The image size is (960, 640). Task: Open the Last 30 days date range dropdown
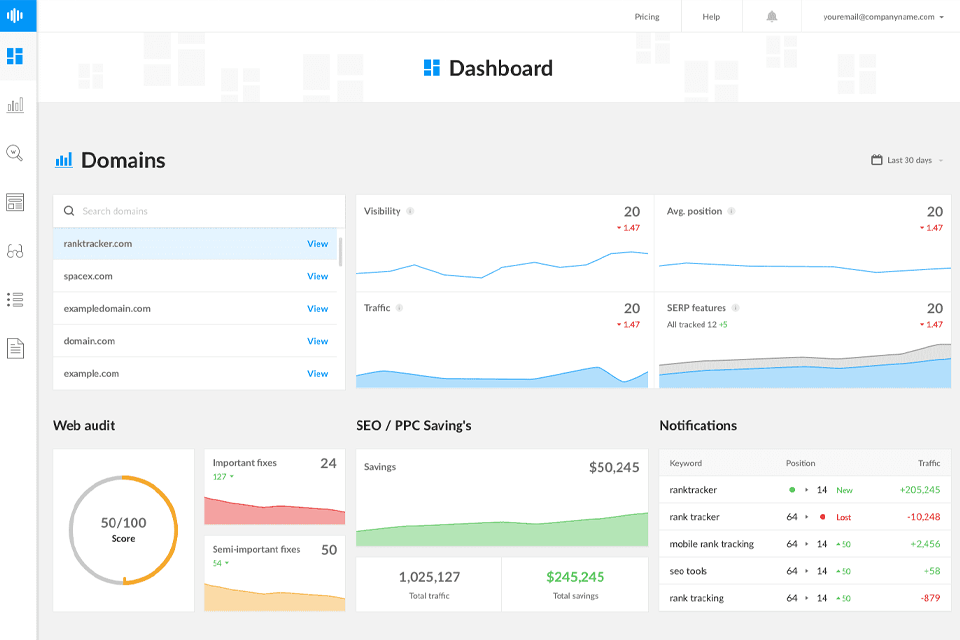[905, 159]
